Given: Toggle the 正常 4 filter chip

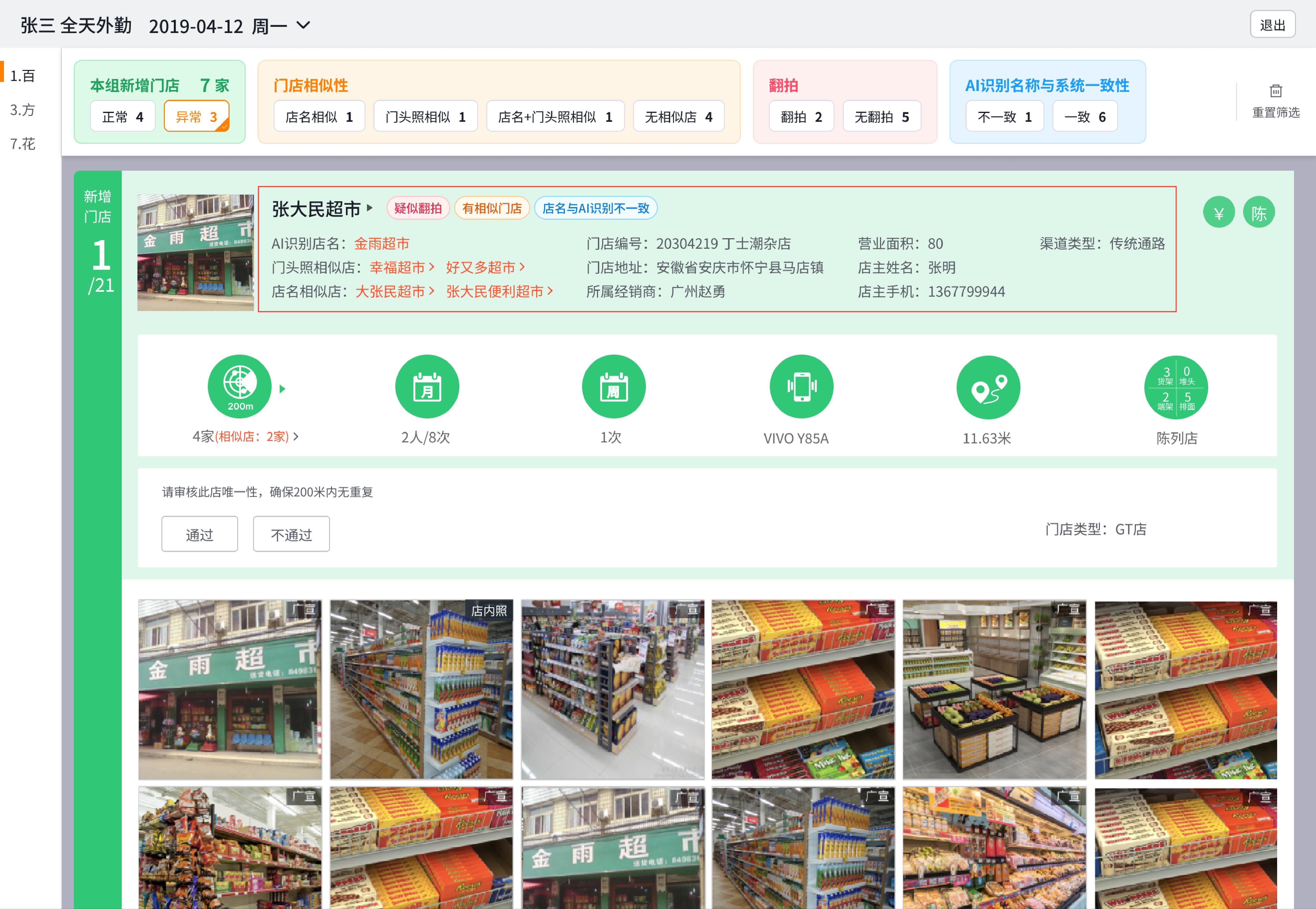Looking at the screenshot, I should tap(122, 116).
